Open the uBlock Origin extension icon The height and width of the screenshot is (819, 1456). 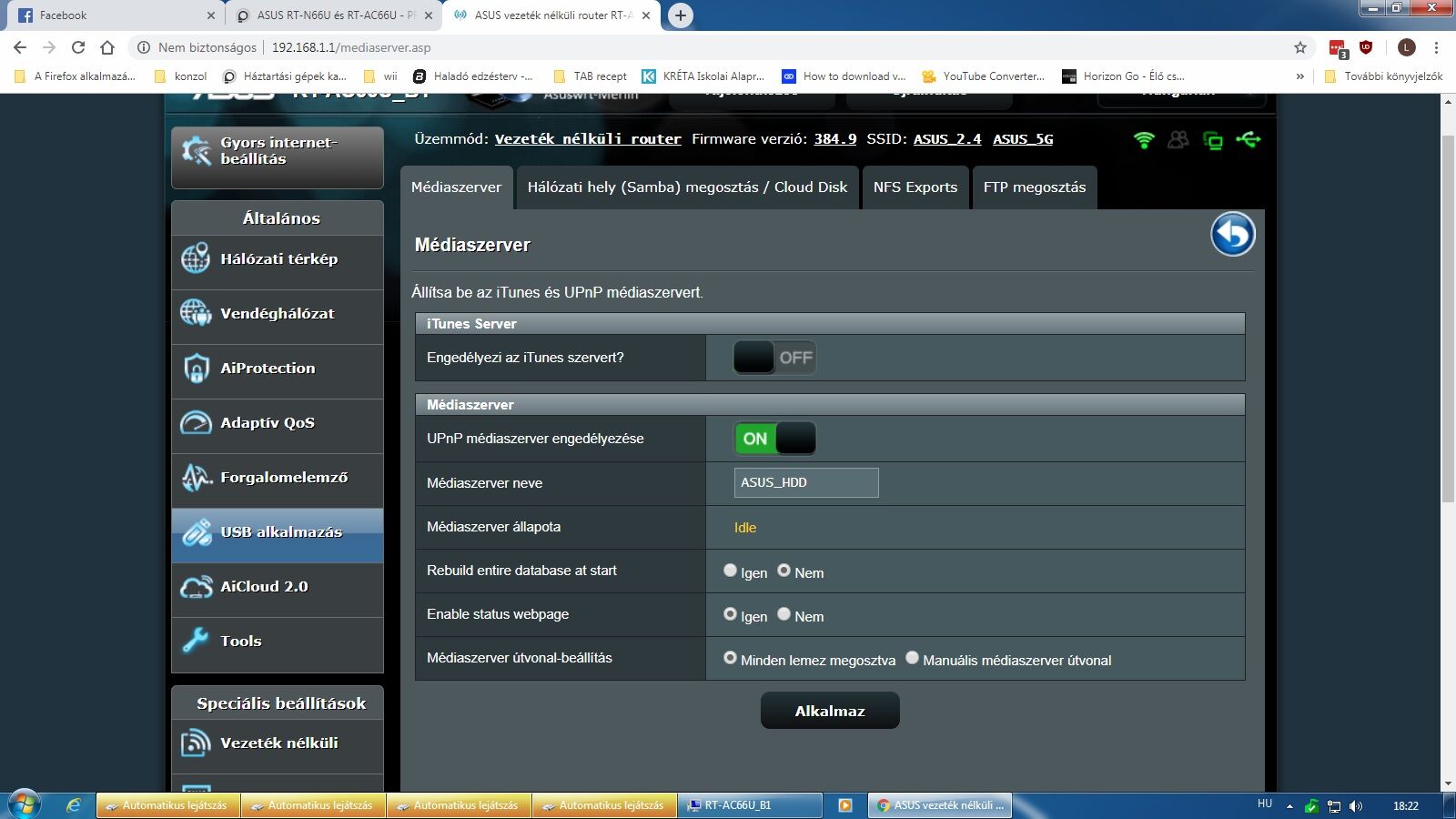point(1366,47)
